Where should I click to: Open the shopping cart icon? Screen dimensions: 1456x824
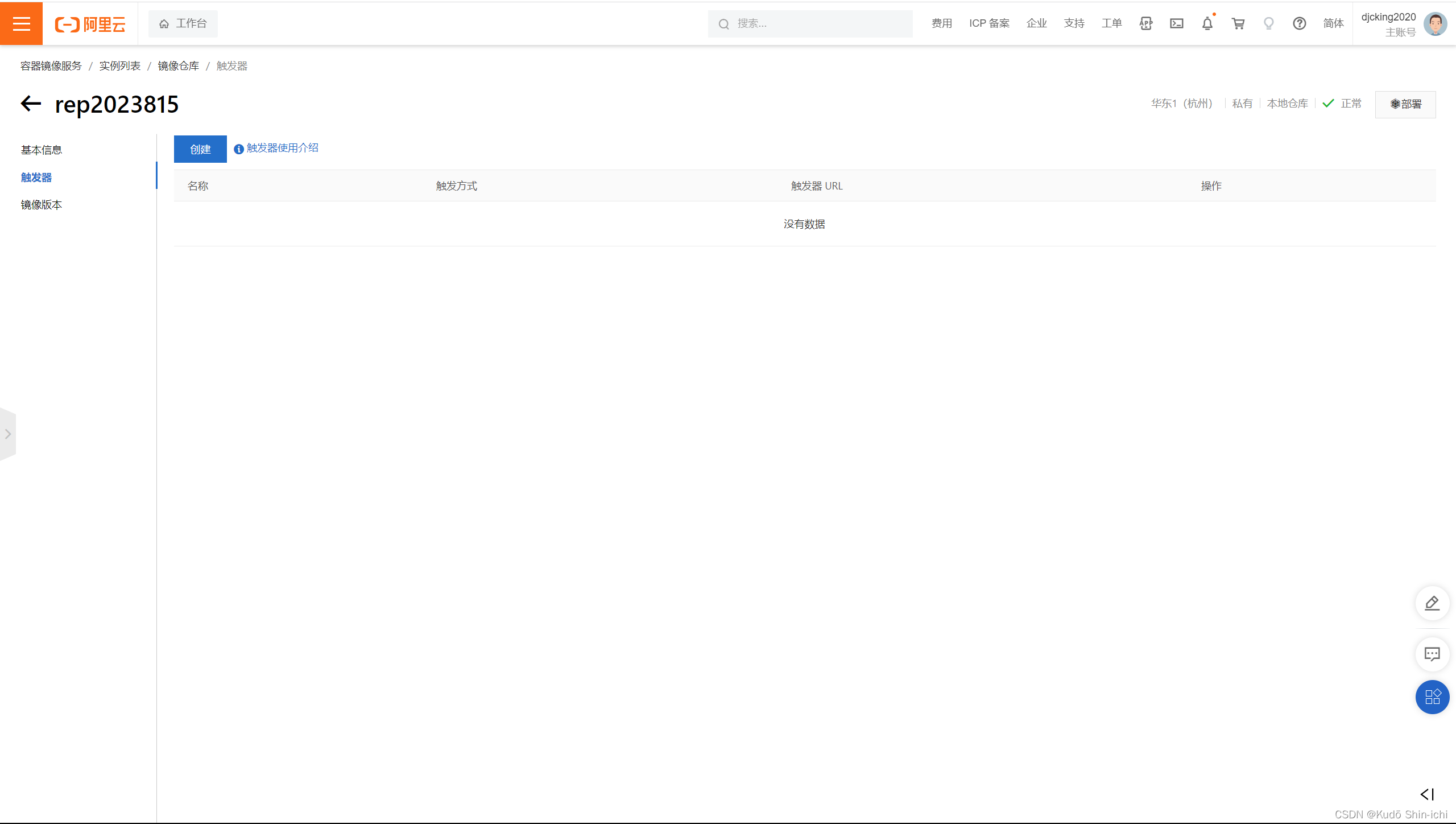pyautogui.click(x=1238, y=23)
